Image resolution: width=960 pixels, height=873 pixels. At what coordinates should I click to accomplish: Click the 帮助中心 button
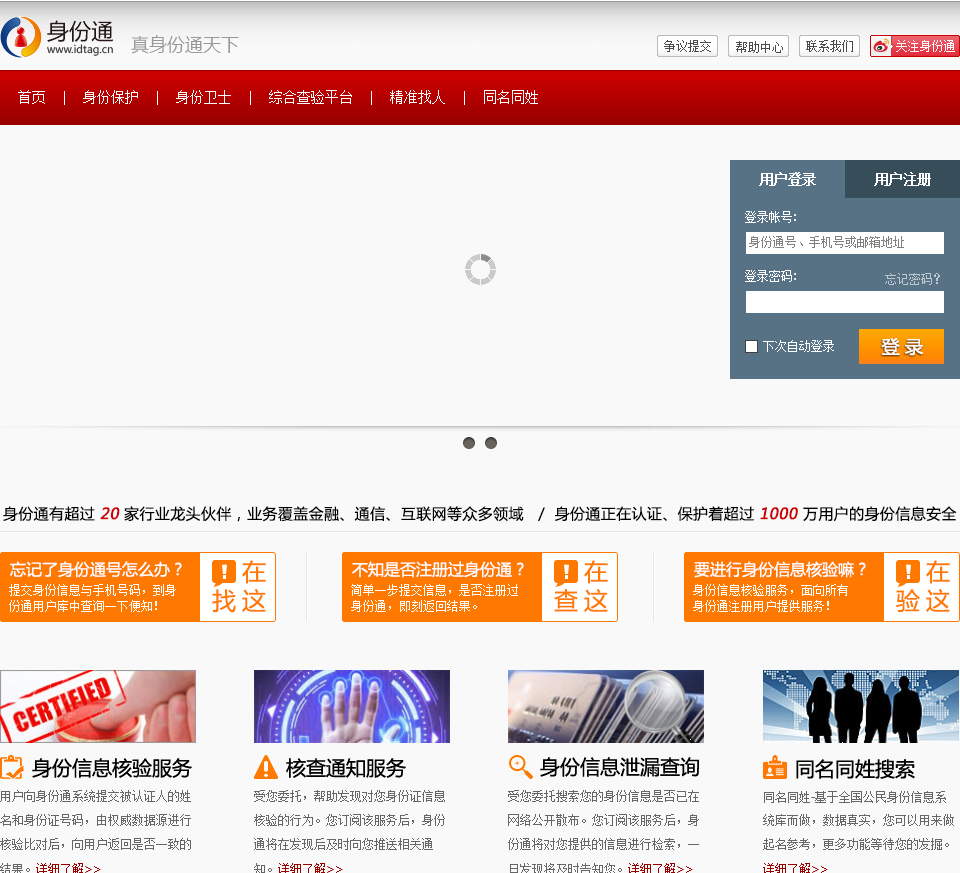(759, 47)
